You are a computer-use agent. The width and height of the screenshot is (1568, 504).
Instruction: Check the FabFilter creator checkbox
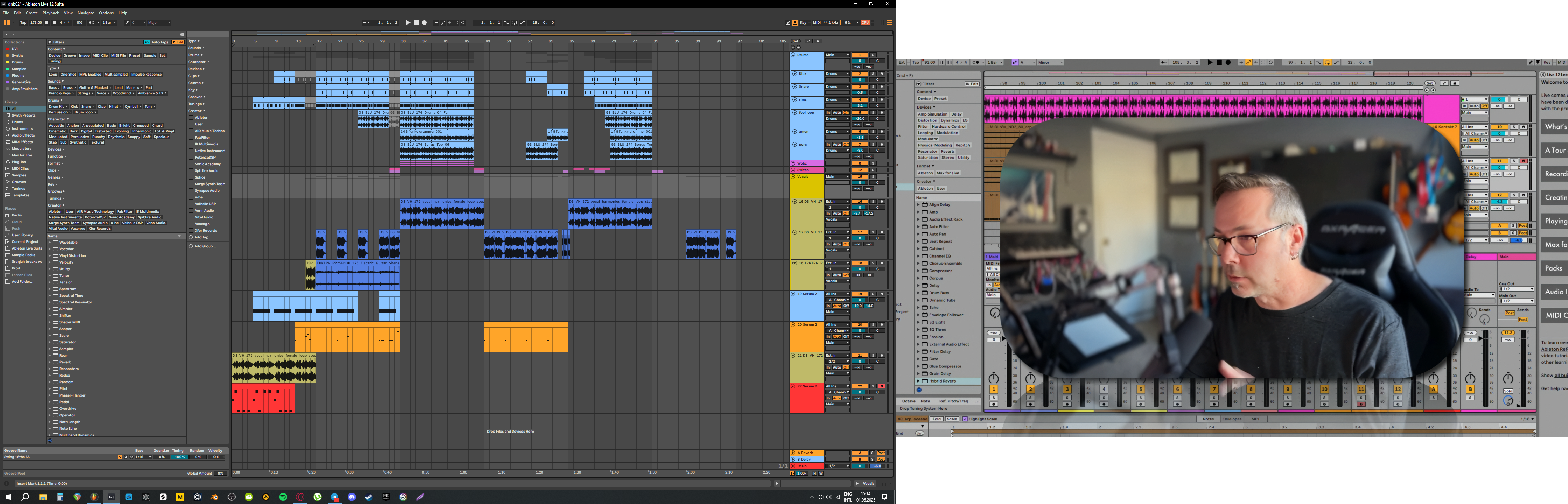(190, 138)
